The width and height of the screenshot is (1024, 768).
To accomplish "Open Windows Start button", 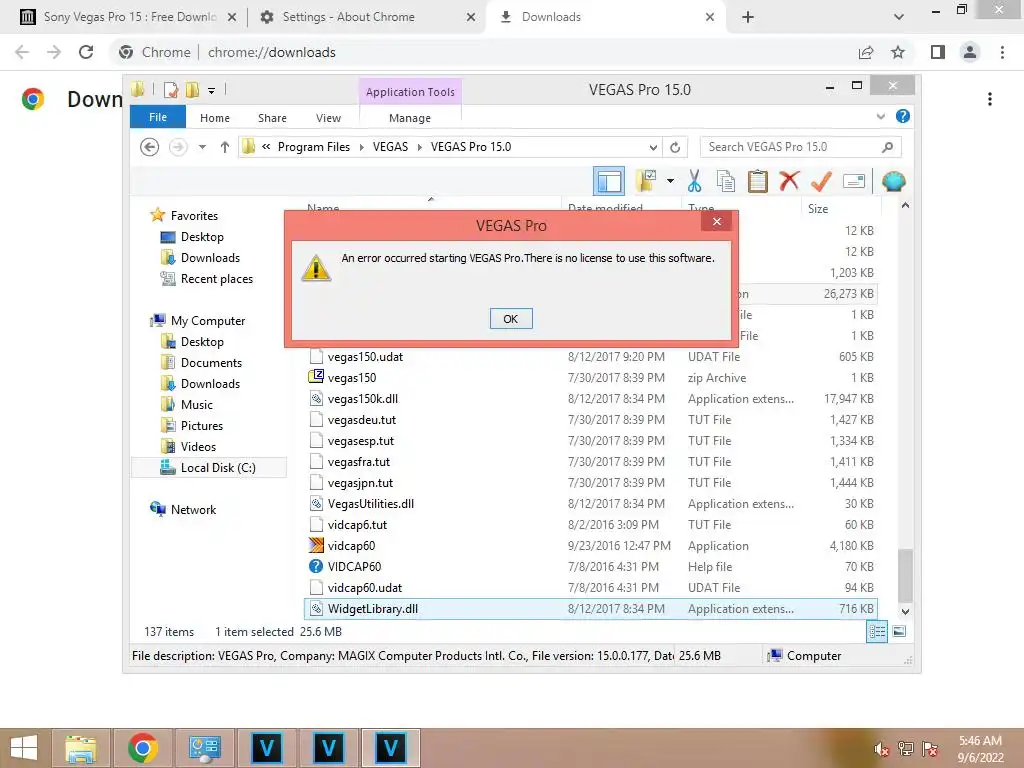I will point(24,748).
